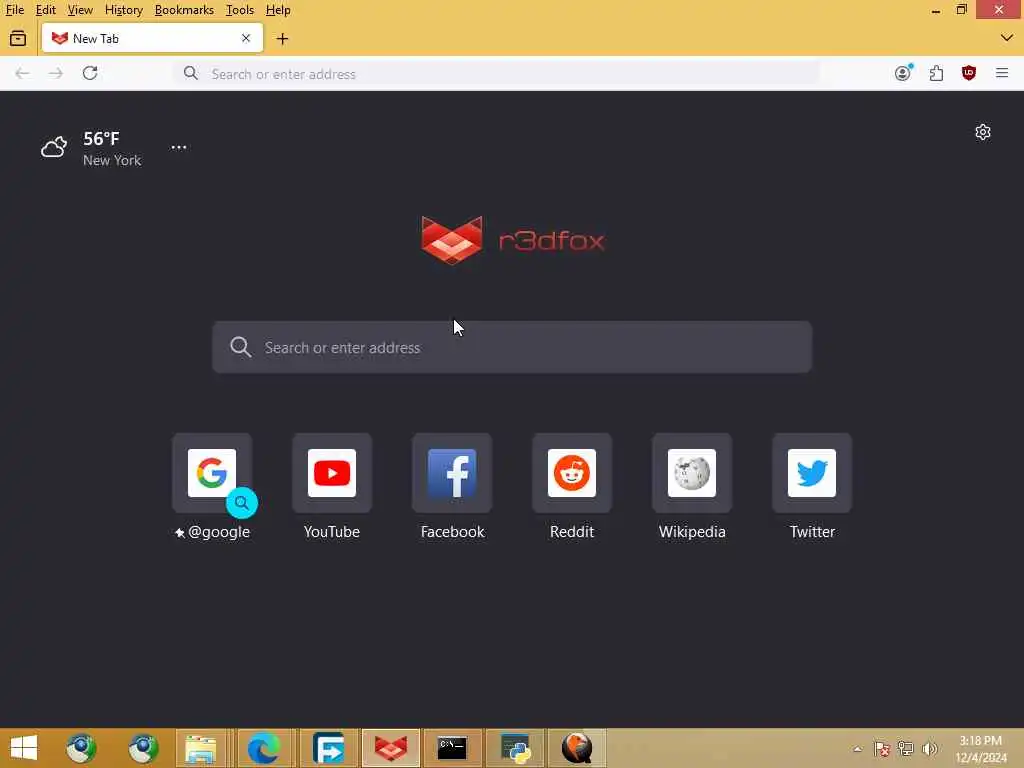This screenshot has height=768, width=1024.
Task: Select the New Tab tab
Action: [152, 39]
